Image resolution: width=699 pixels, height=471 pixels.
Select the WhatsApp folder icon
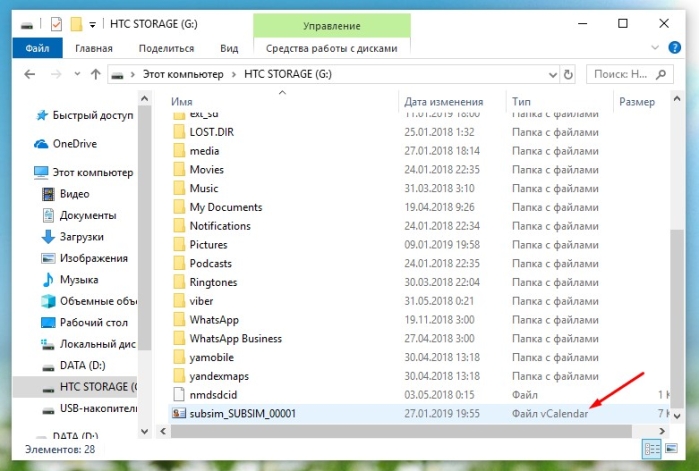pos(179,319)
